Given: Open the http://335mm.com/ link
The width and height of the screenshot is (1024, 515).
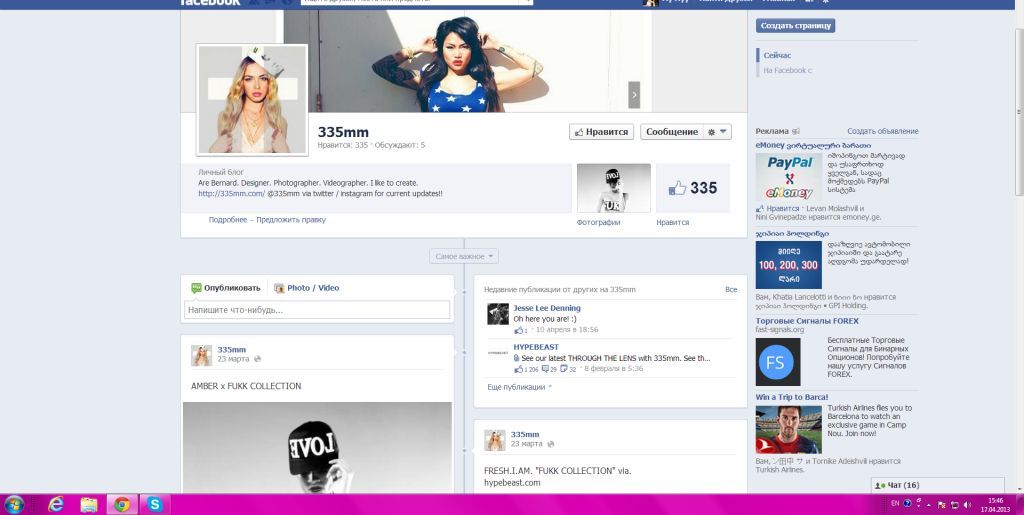Looking at the screenshot, I should click(231, 194).
